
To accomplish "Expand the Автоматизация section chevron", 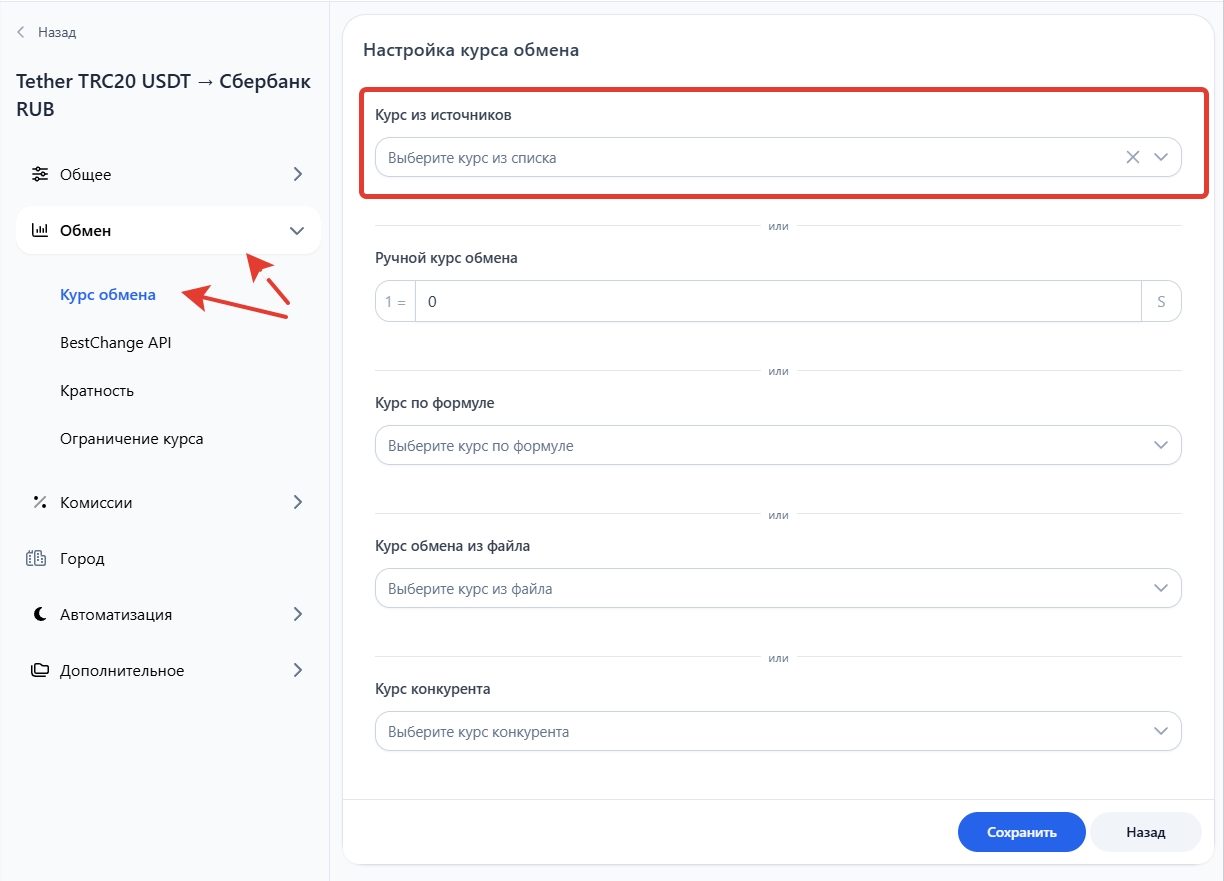I will pyautogui.click(x=297, y=614).
